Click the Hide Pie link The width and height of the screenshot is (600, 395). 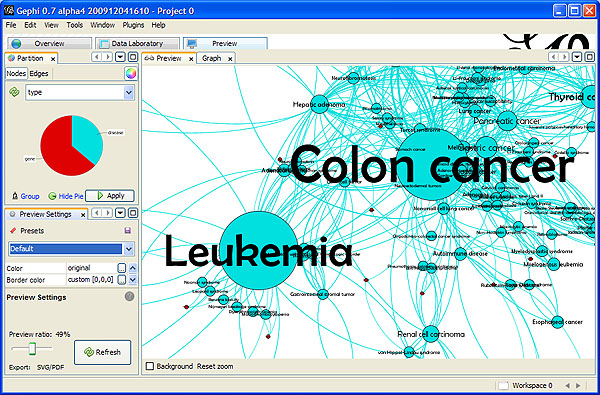pyautogui.click(x=71, y=196)
